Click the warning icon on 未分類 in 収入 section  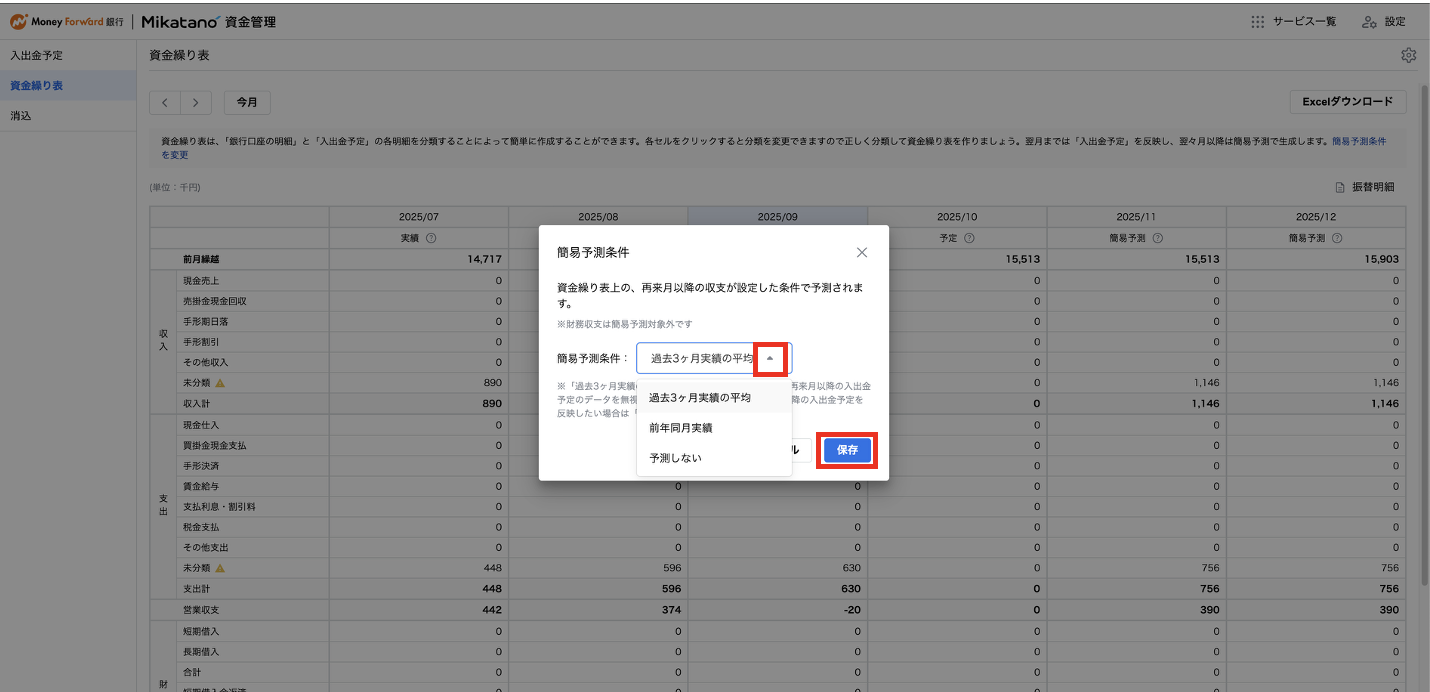point(220,383)
